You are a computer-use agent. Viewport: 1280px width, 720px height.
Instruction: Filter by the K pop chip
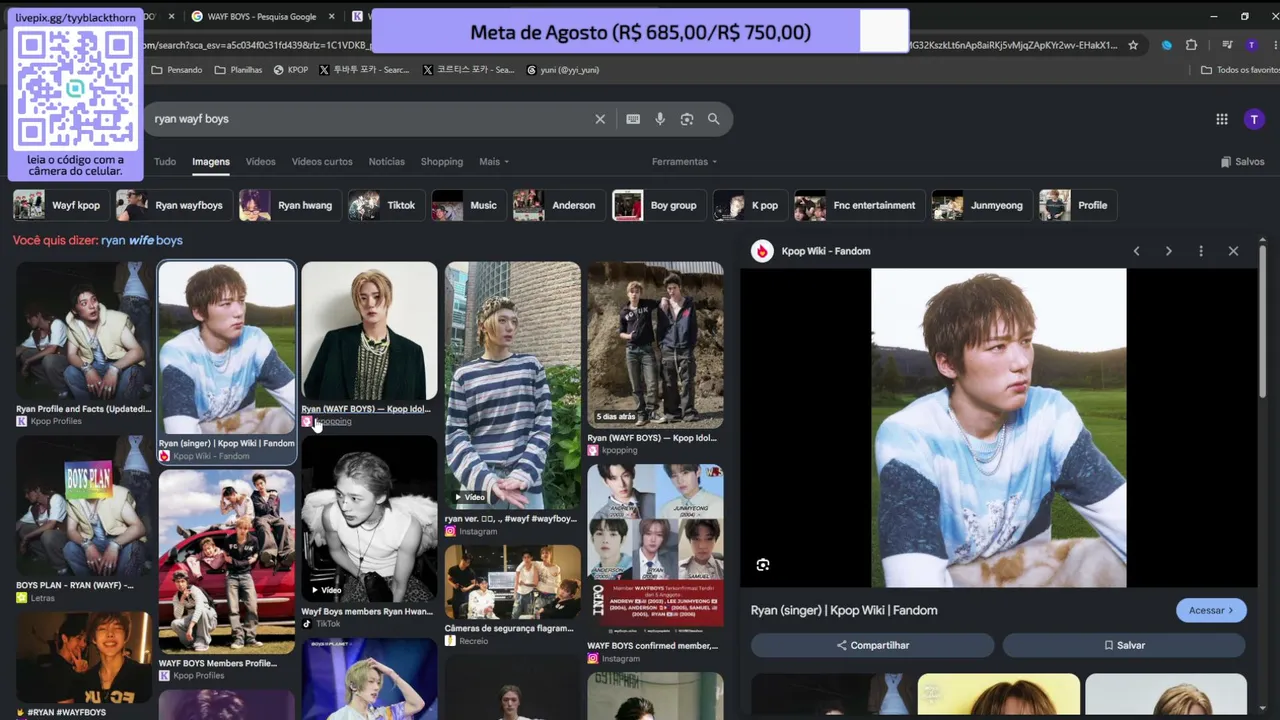750,206
